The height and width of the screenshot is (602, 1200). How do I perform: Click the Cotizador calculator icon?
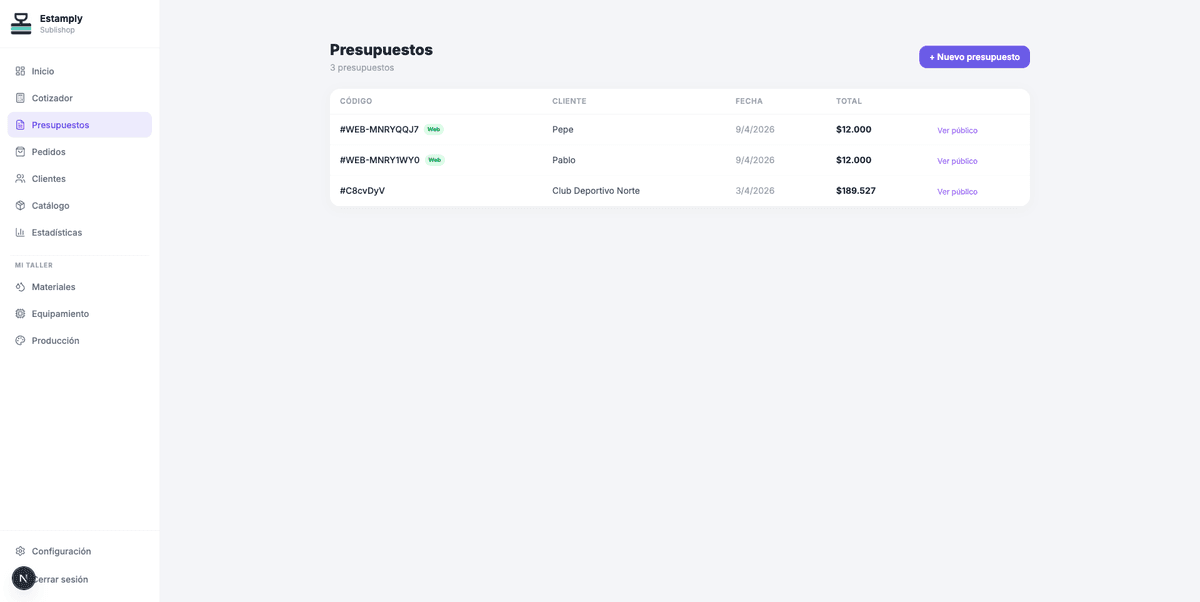pyautogui.click(x=20, y=98)
